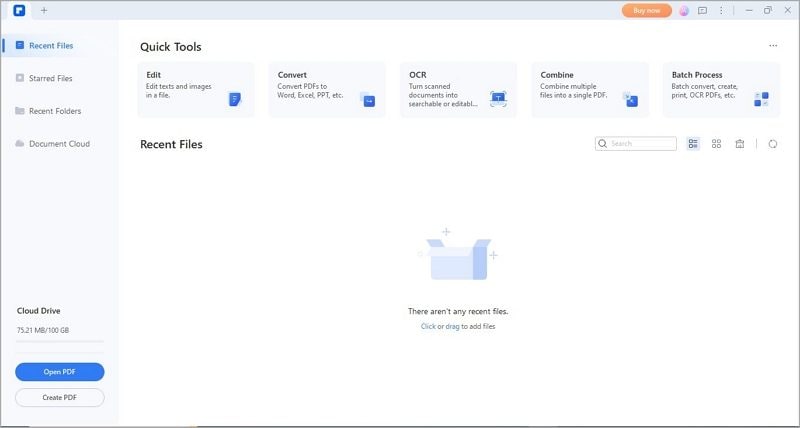Click the Buy now button
This screenshot has width=800, height=428.
(647, 11)
